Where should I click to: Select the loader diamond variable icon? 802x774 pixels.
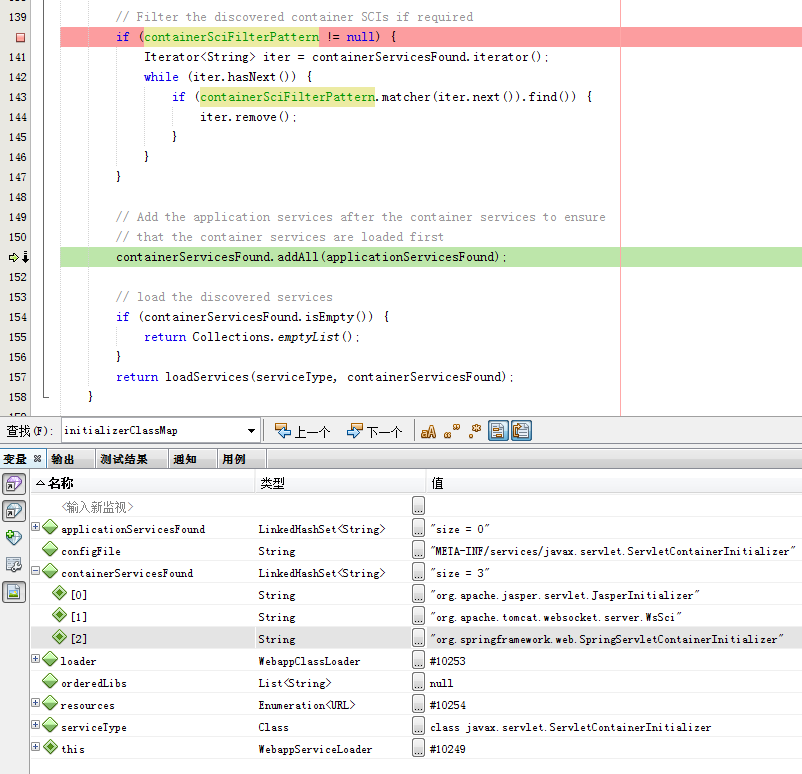(50, 659)
